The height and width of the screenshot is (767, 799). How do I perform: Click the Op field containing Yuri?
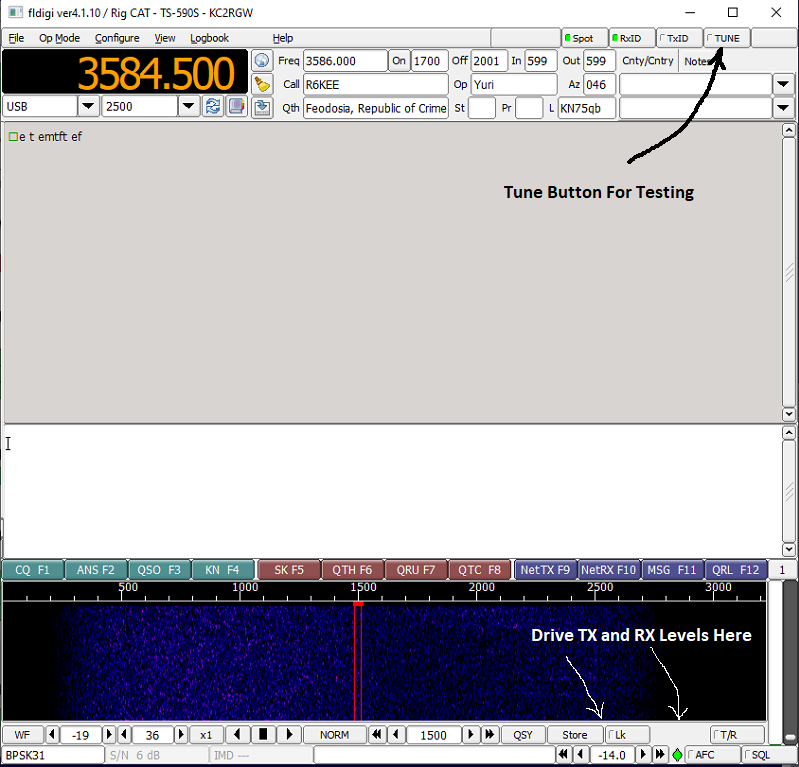(514, 85)
